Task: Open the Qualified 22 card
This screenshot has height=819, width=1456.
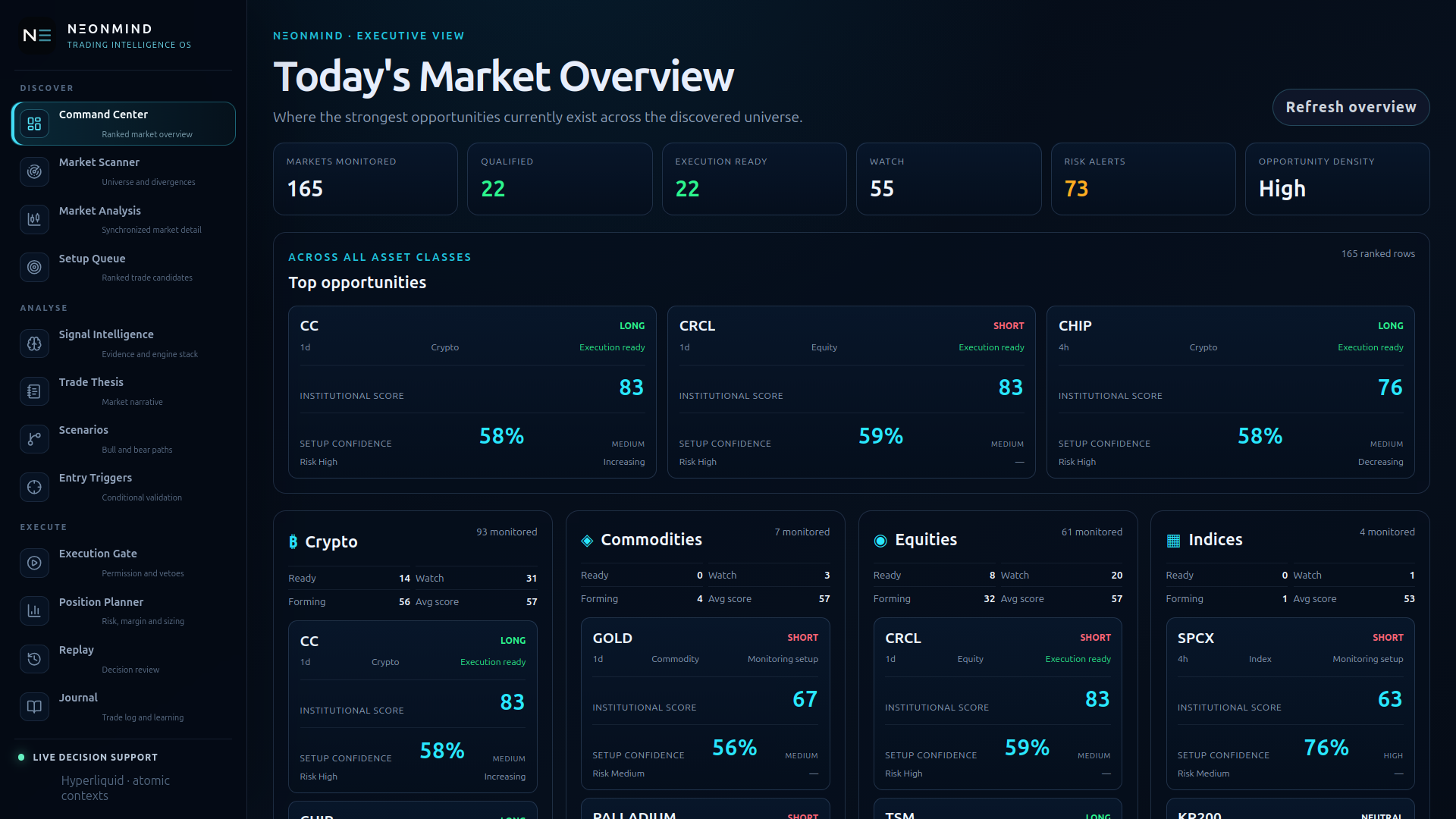Action: click(x=560, y=179)
